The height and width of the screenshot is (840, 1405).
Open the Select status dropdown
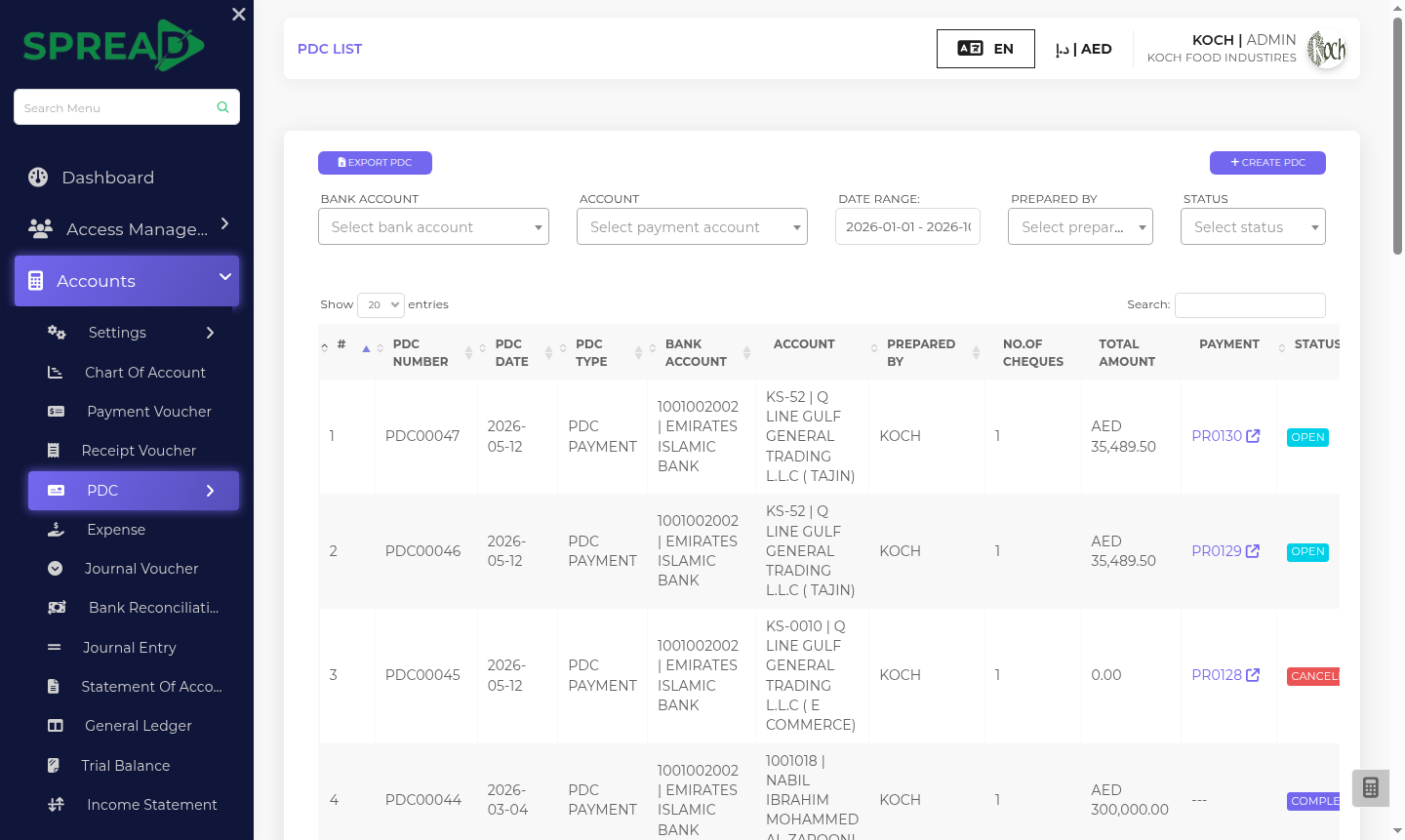click(x=1253, y=226)
